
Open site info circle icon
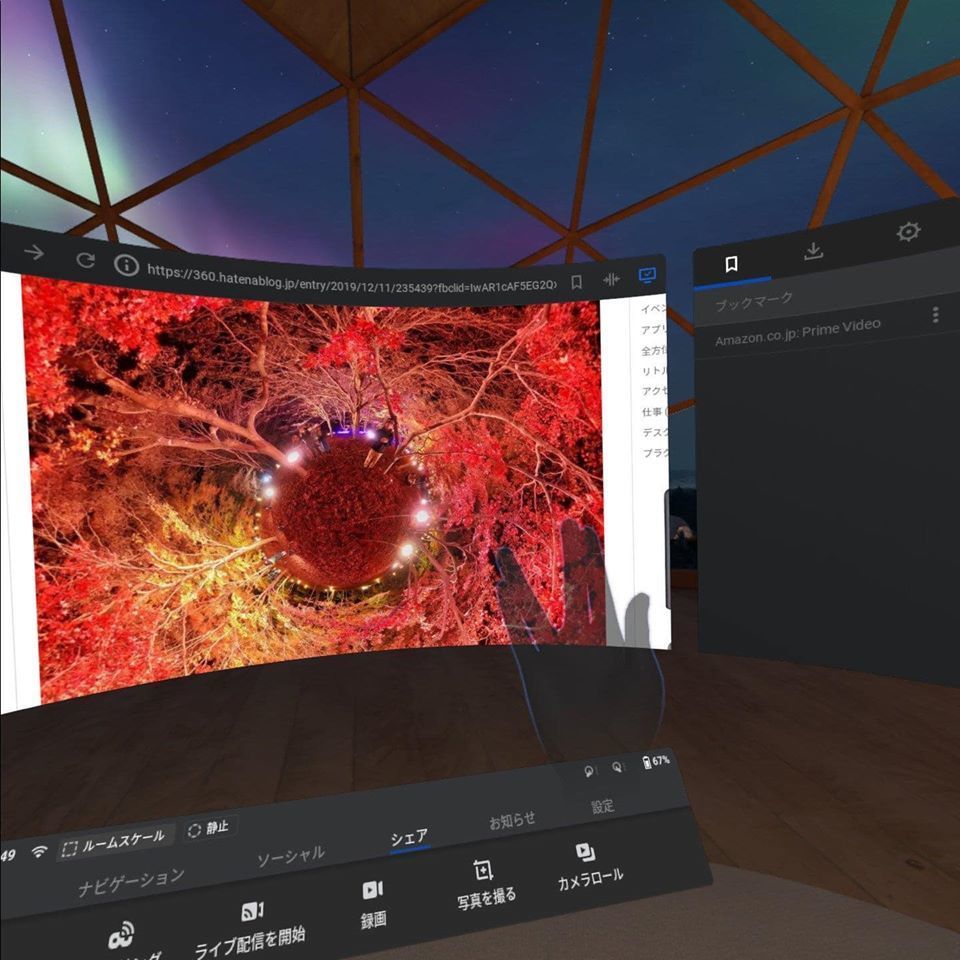[x=126, y=265]
